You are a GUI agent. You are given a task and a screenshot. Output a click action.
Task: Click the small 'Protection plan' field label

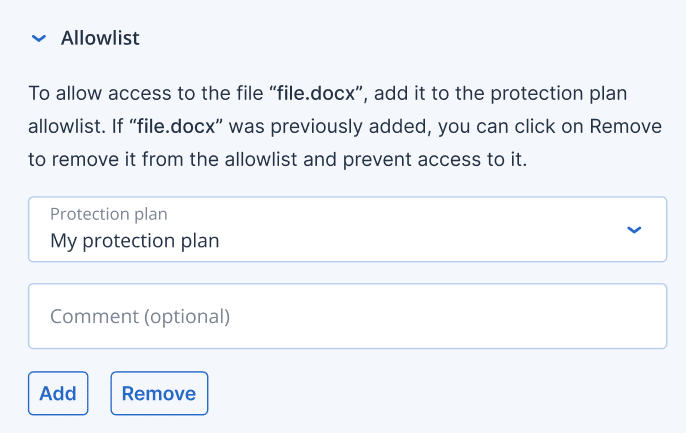coord(109,214)
